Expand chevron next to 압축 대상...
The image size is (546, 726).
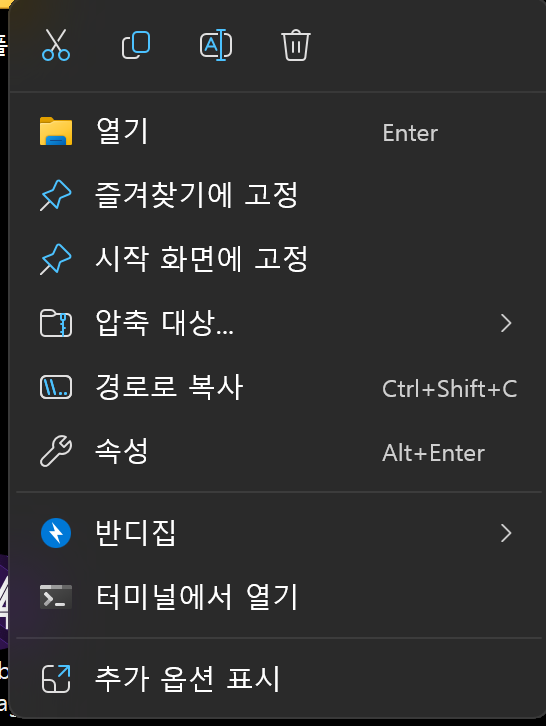(506, 323)
